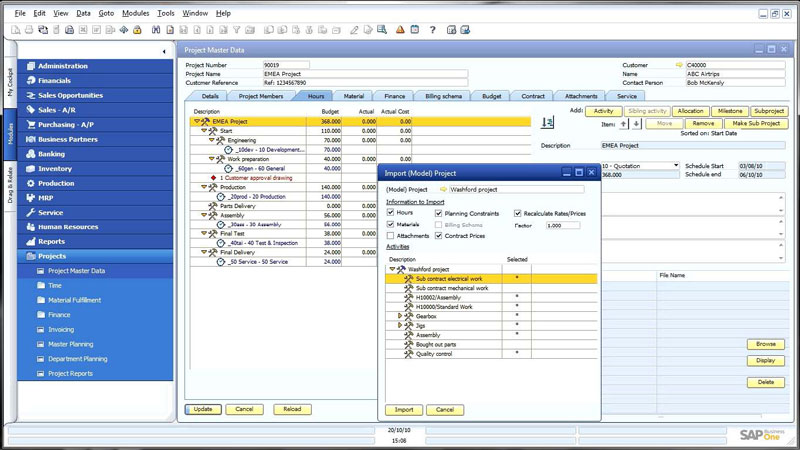Switch to the Billing schema tab
This screenshot has width=800, height=450.
pos(443,96)
